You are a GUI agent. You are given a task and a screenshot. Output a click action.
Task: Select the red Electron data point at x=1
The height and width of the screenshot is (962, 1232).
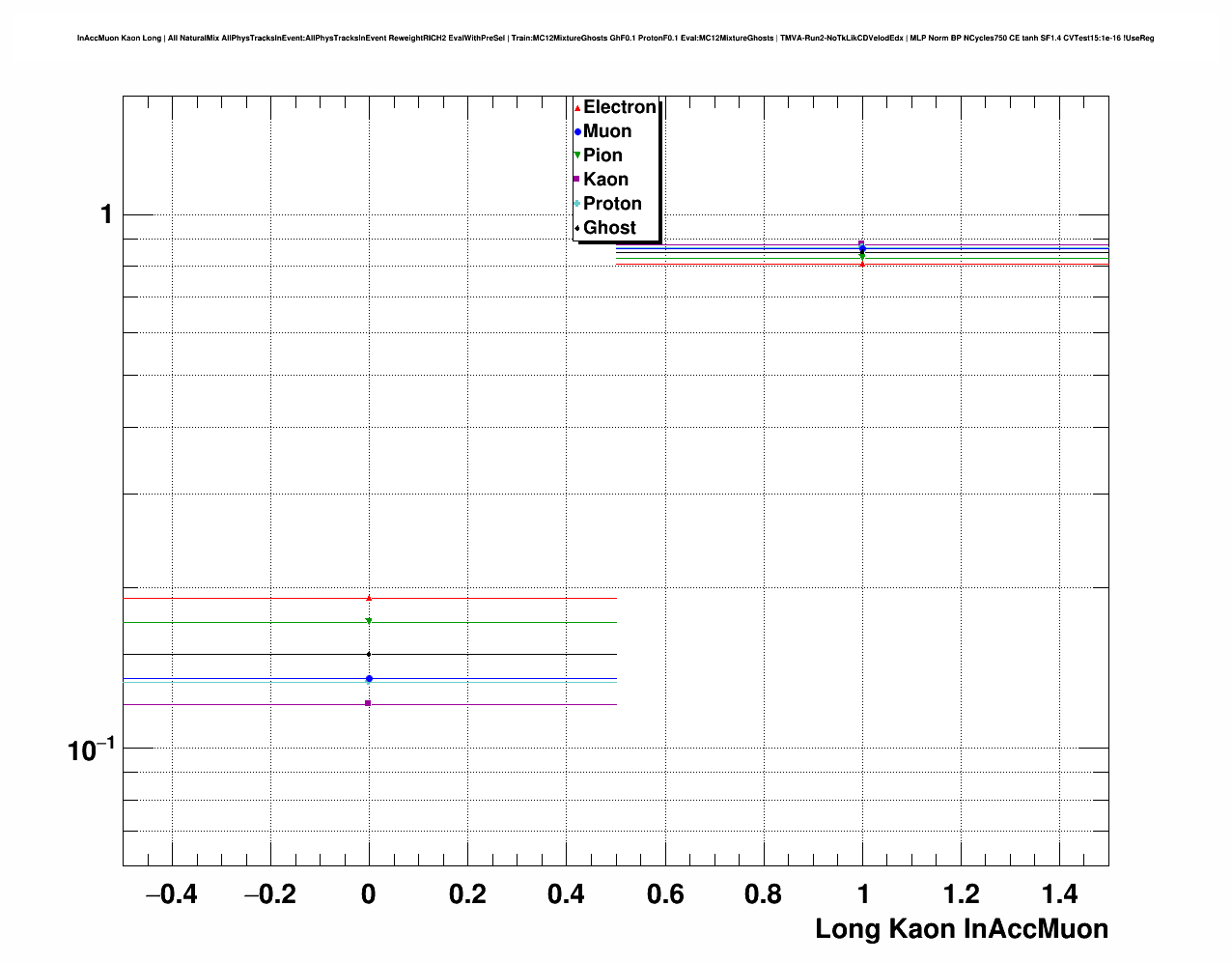862,264
